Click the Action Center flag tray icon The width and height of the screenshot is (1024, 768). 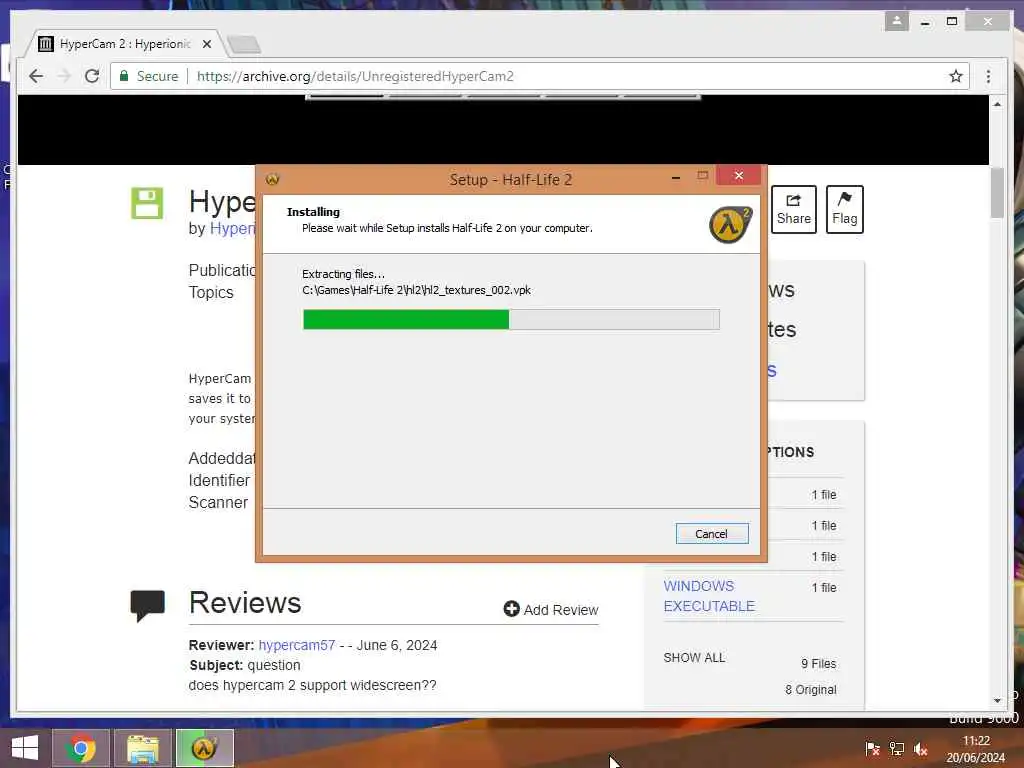pyautogui.click(x=872, y=749)
